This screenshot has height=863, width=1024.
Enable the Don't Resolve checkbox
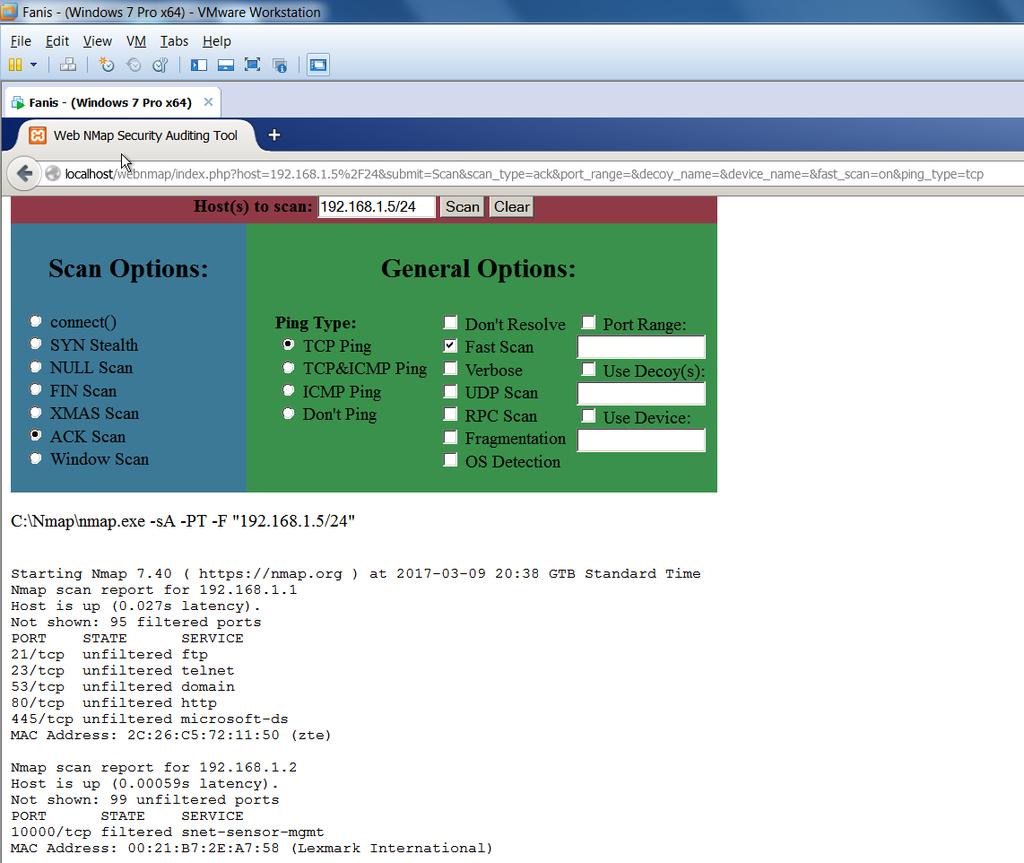pos(450,322)
